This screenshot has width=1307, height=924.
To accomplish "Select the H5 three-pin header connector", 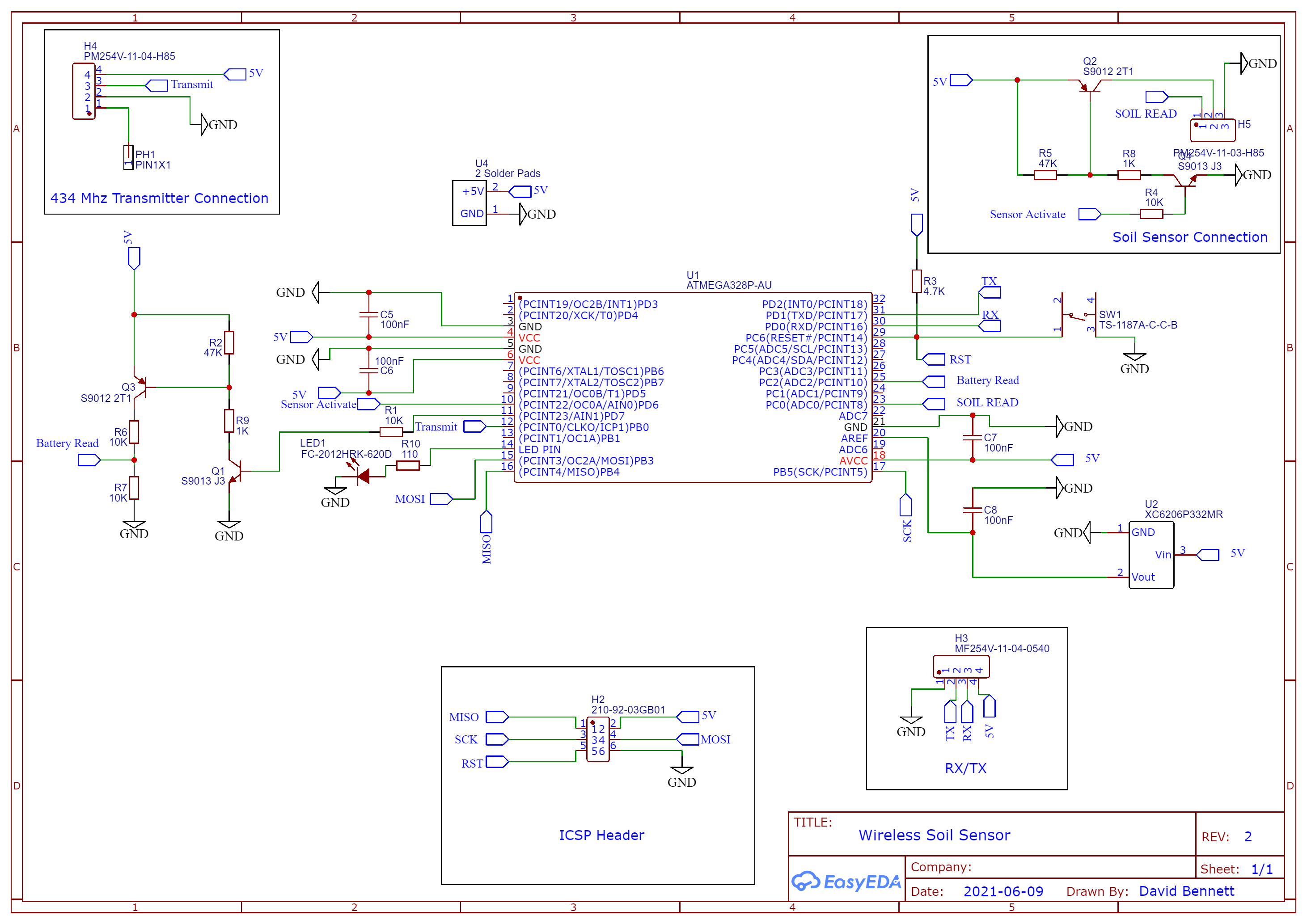I will tap(1213, 130).
